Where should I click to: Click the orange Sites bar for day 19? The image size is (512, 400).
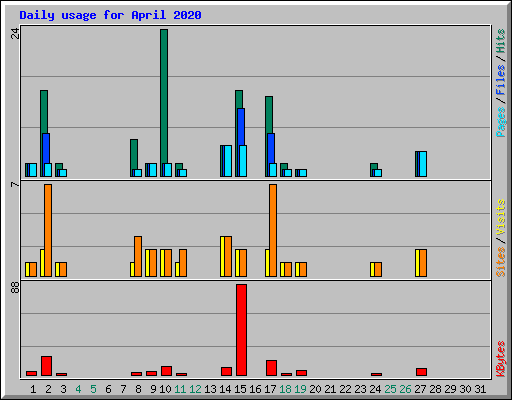[303, 269]
